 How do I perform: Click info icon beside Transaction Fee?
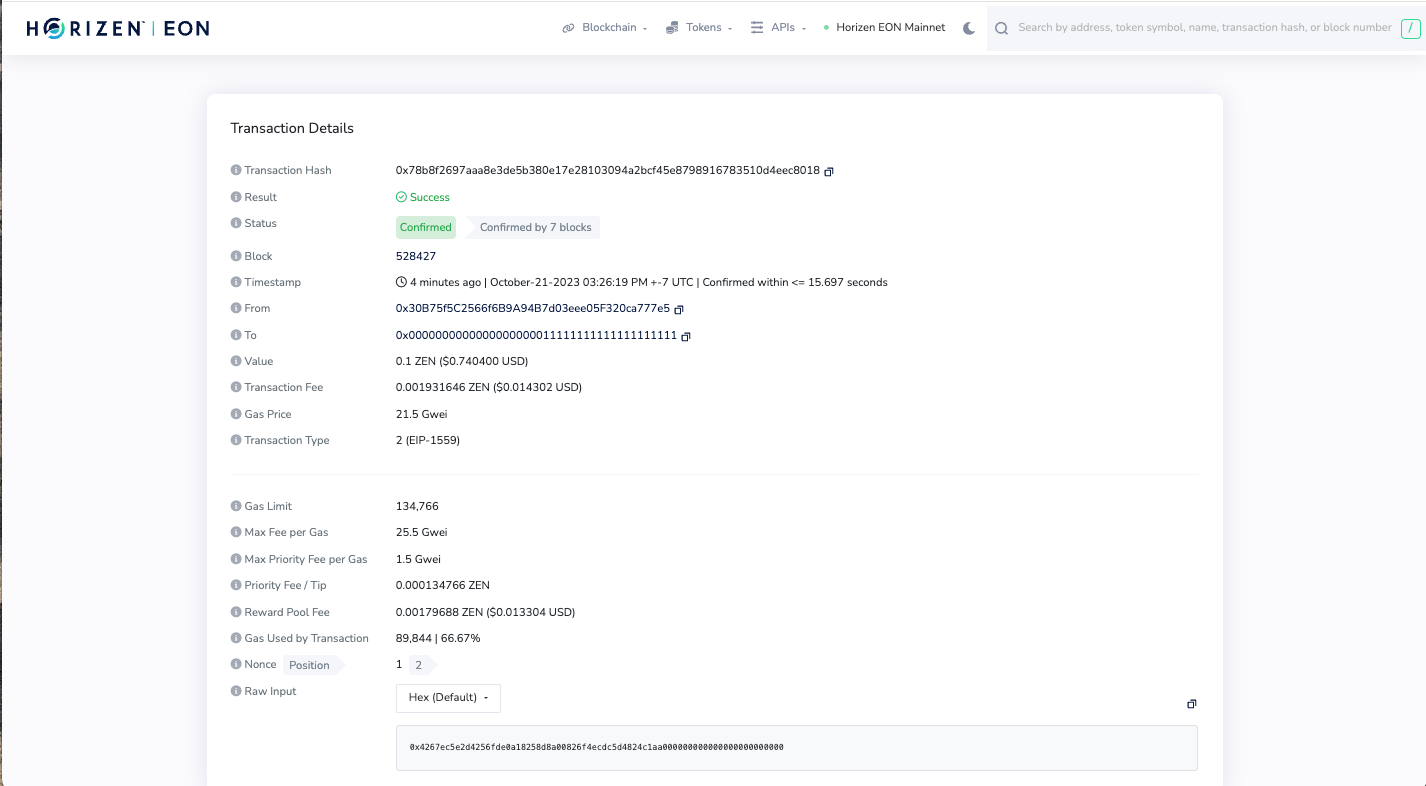[x=236, y=387]
